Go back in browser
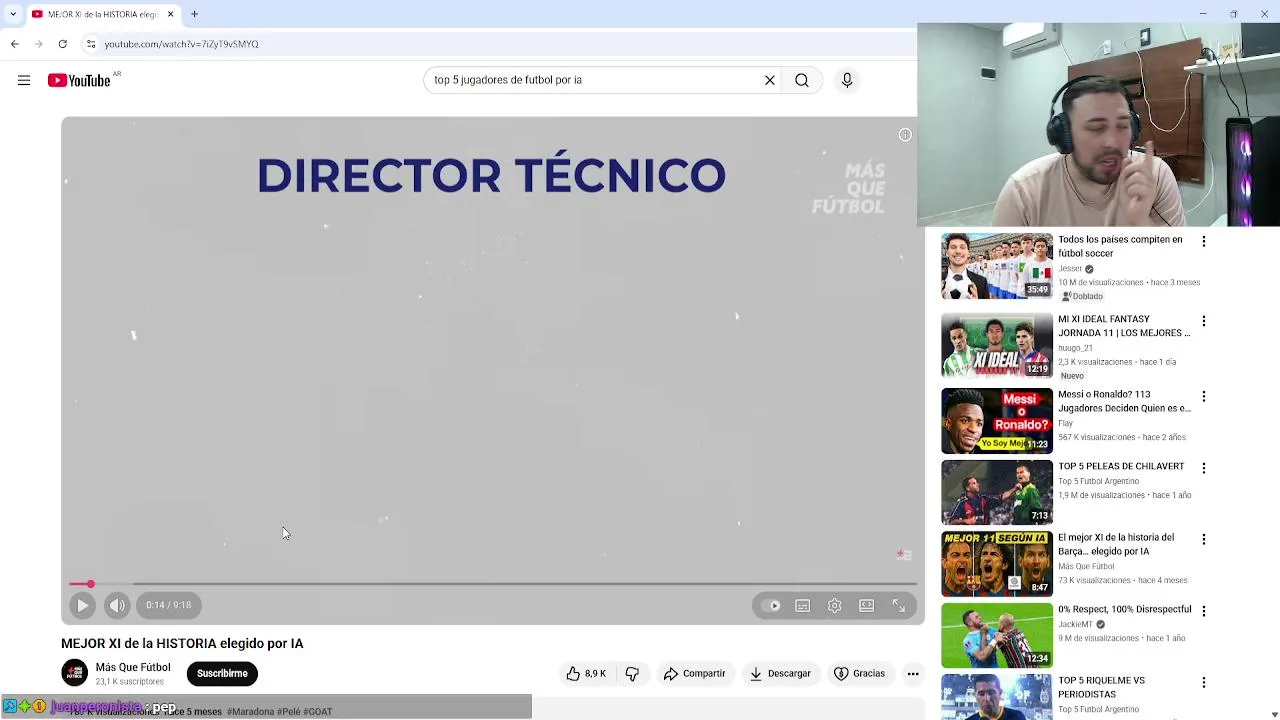The height and width of the screenshot is (720, 1280). (14, 44)
